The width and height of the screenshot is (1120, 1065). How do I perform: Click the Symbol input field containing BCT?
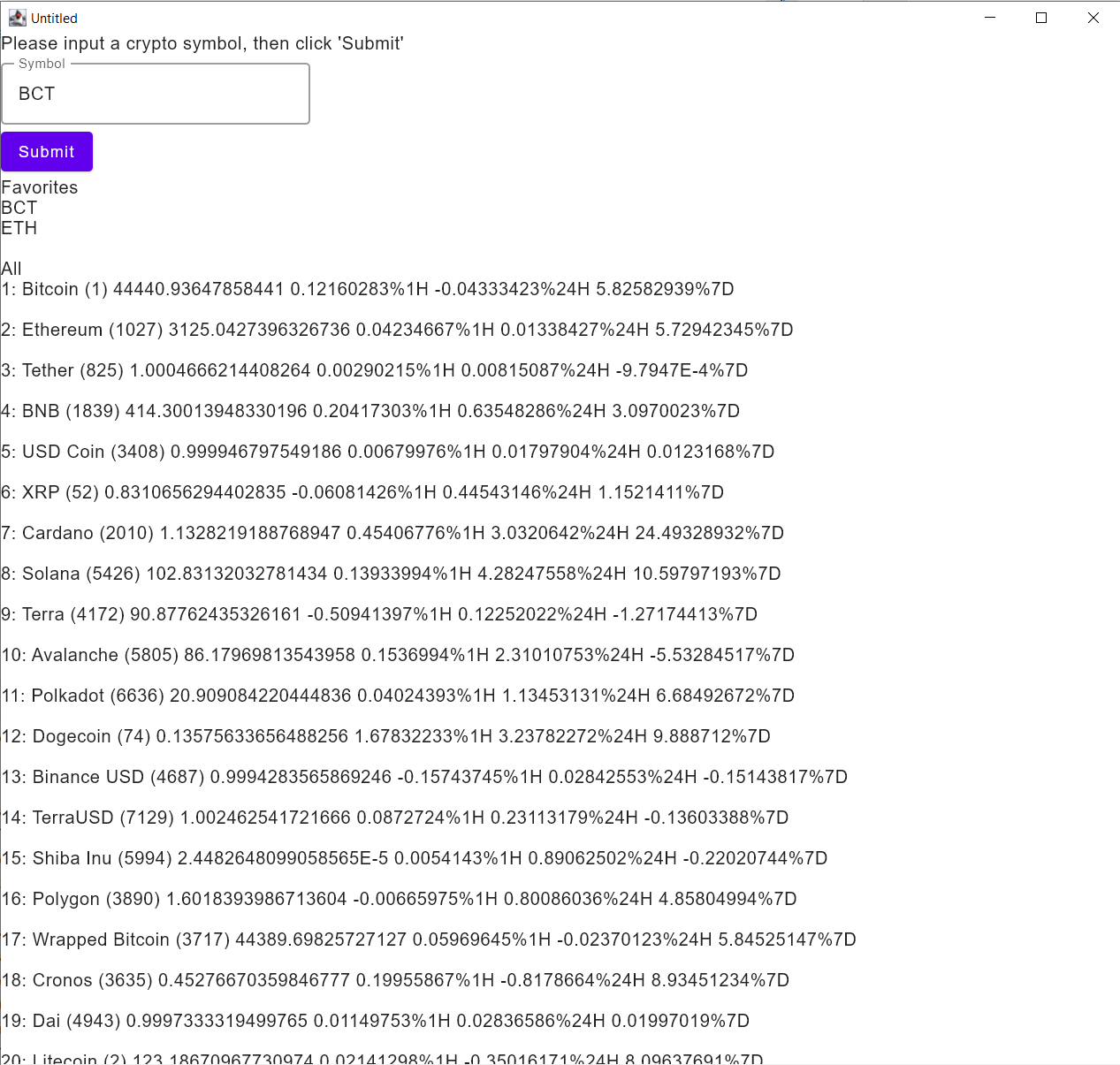156,94
